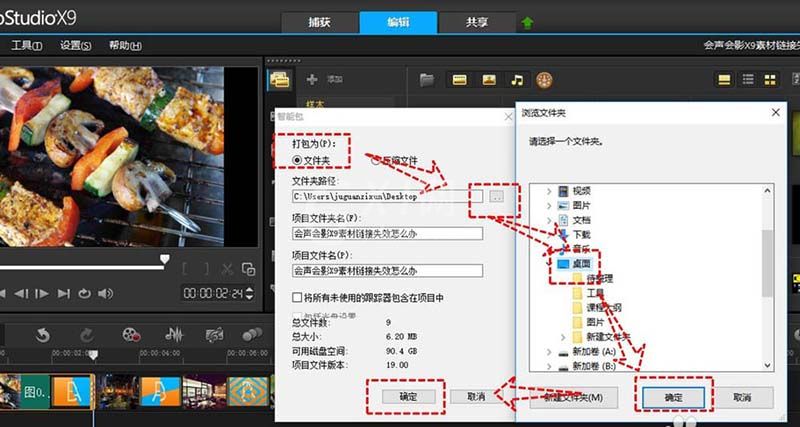Image resolution: width=800 pixels, height=427 pixels.
Task: Open the Auto Music icon in timeline toolbar
Action: [x=215, y=335]
